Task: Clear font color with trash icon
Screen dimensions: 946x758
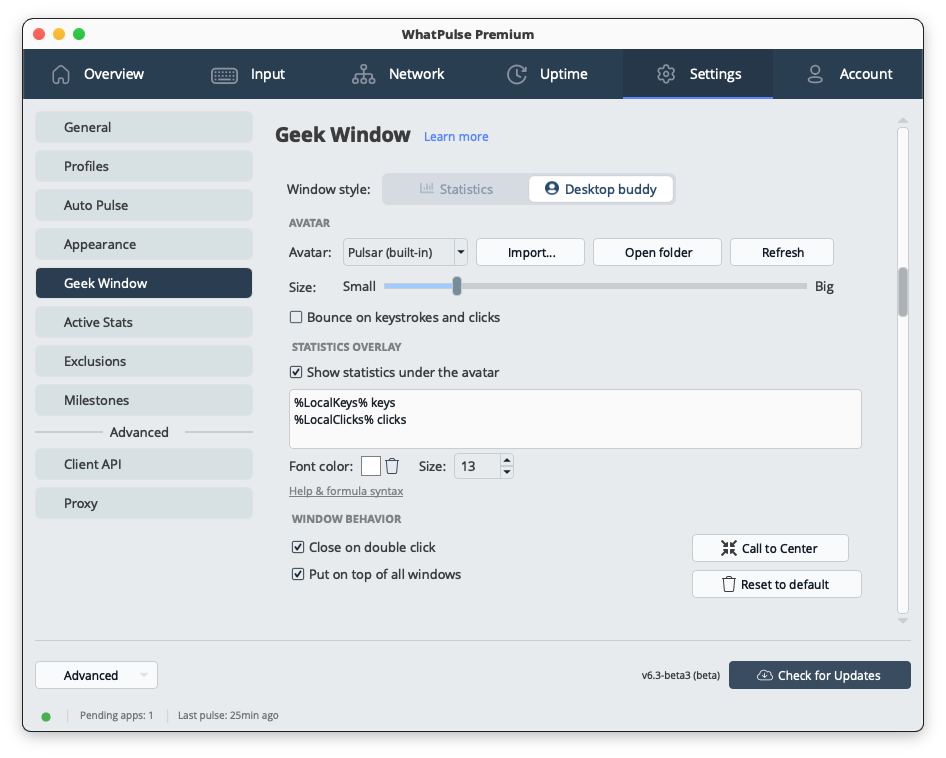Action: coord(392,466)
